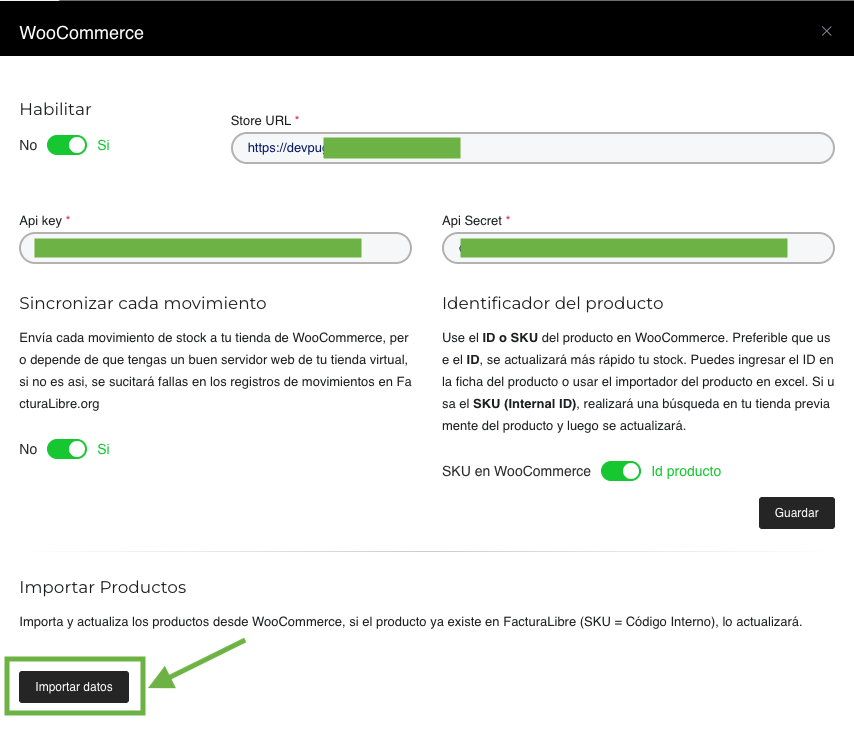Click the Api key label

(41, 221)
